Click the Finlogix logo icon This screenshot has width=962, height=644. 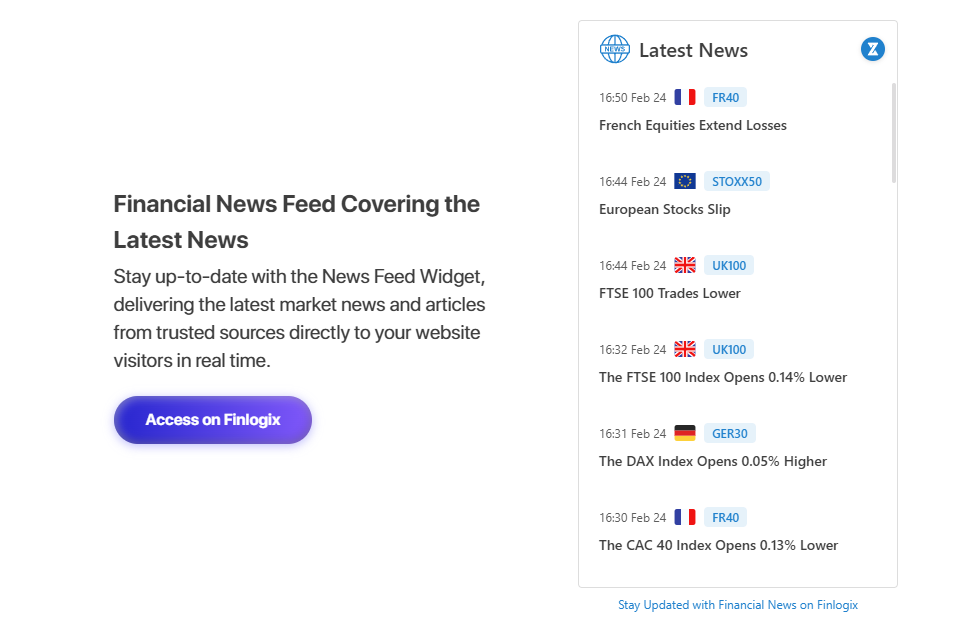coord(873,49)
